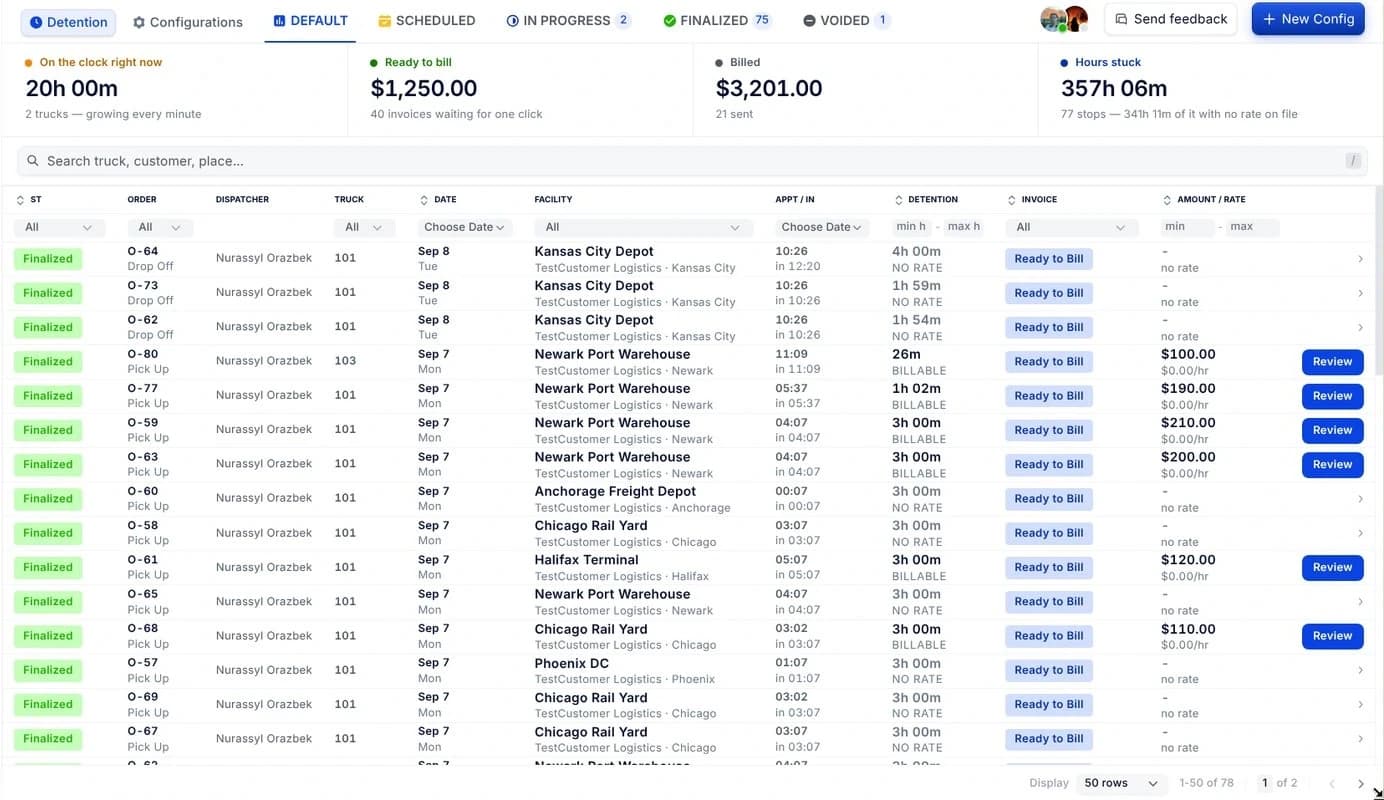This screenshot has width=1384, height=800.
Task: Click Ready to Bill for order O-77
Action: [1049, 396]
